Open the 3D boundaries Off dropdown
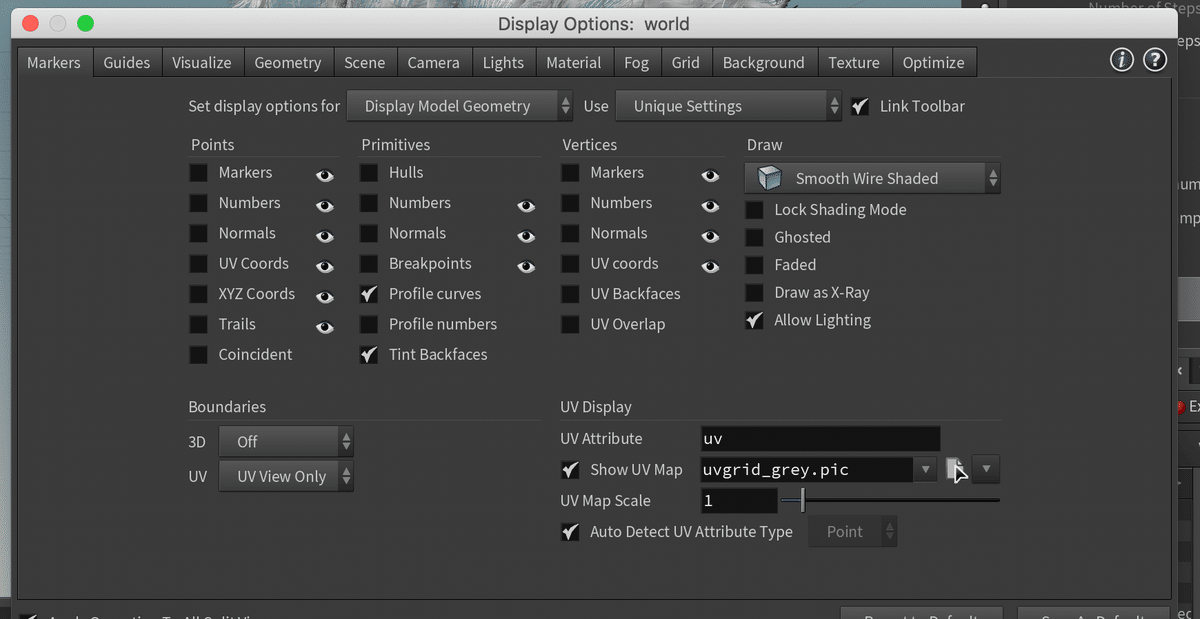Image resolution: width=1200 pixels, height=619 pixels. (x=286, y=442)
